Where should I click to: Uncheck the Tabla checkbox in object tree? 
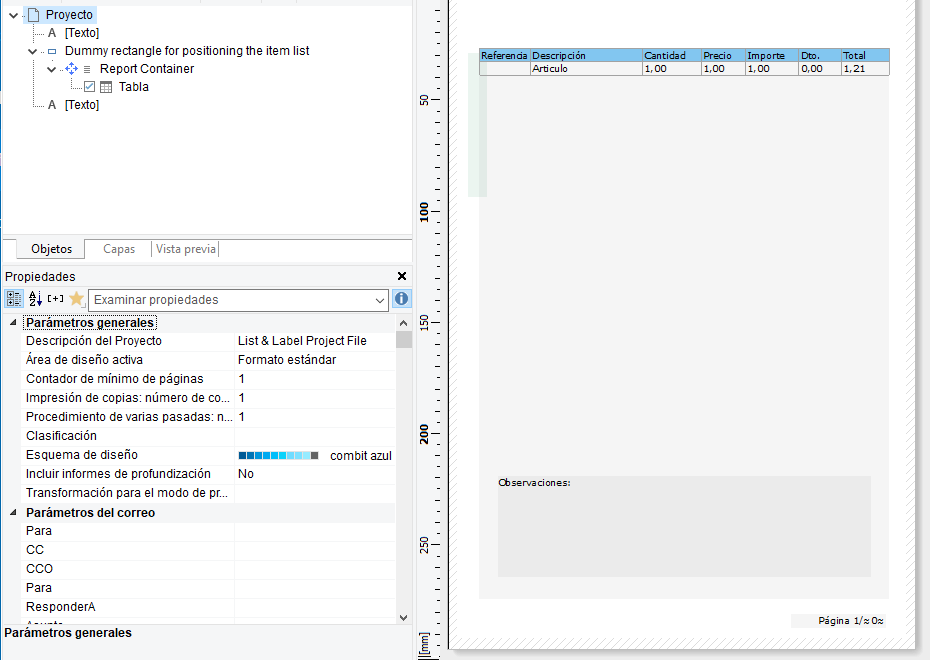pyautogui.click(x=89, y=87)
